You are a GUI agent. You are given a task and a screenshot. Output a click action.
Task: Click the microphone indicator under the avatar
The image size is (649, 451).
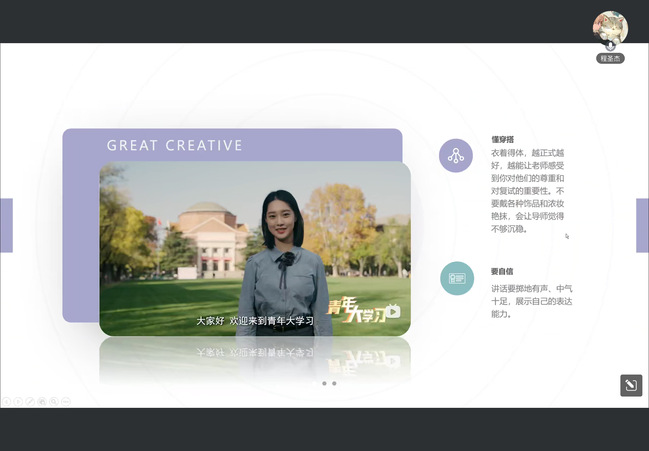[x=610, y=45]
